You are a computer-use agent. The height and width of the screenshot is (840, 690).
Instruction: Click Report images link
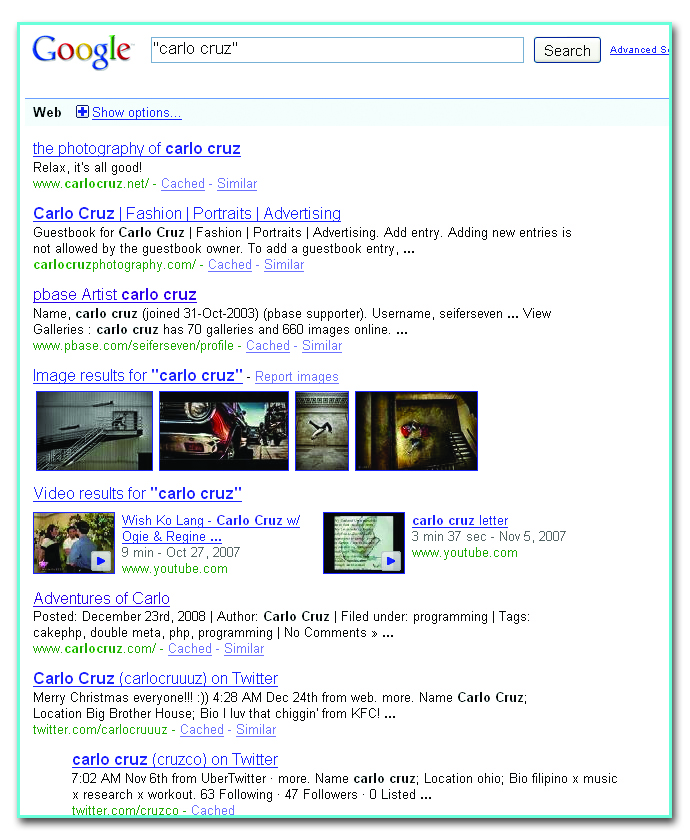pyautogui.click(x=297, y=377)
